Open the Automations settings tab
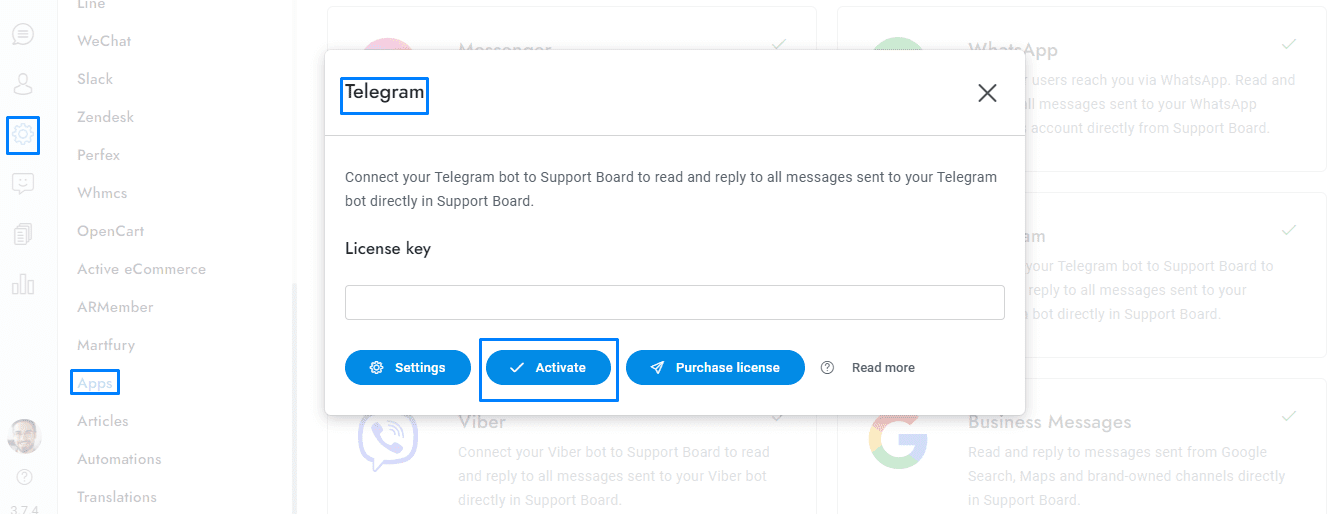The image size is (1327, 514). tap(119, 459)
